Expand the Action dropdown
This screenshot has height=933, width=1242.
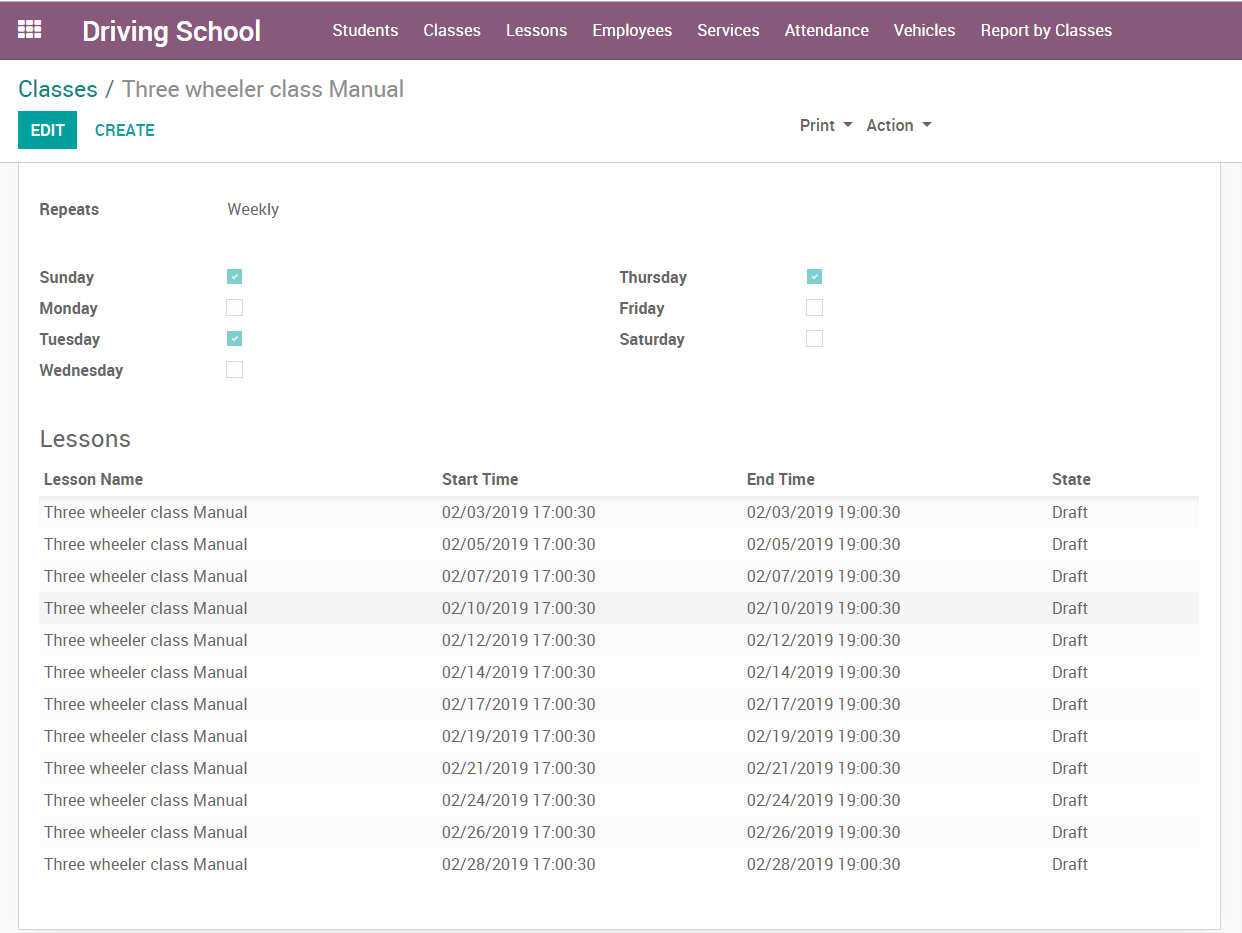pos(898,125)
